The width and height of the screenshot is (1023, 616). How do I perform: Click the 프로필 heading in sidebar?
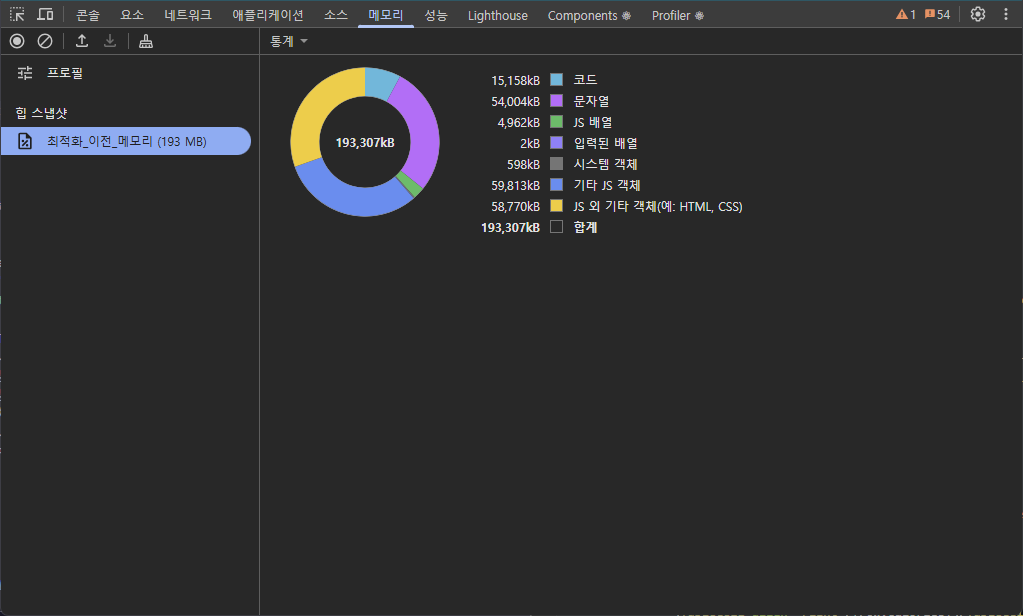(65, 73)
